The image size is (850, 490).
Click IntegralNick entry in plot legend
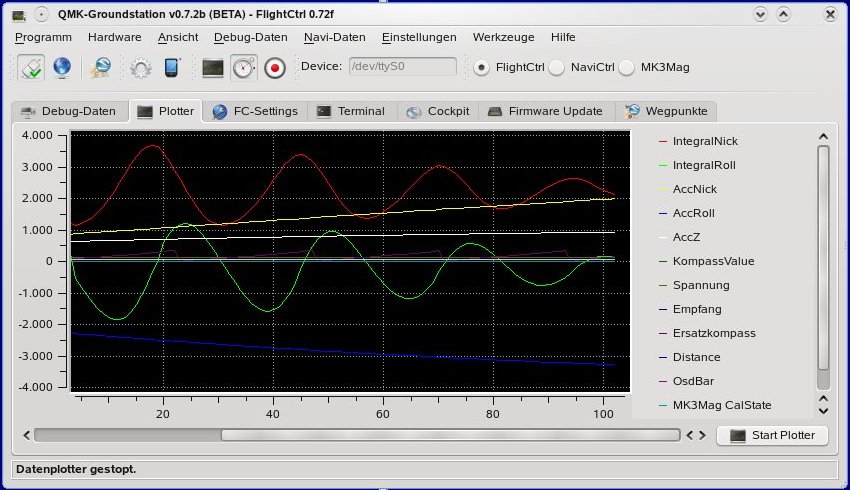704,141
